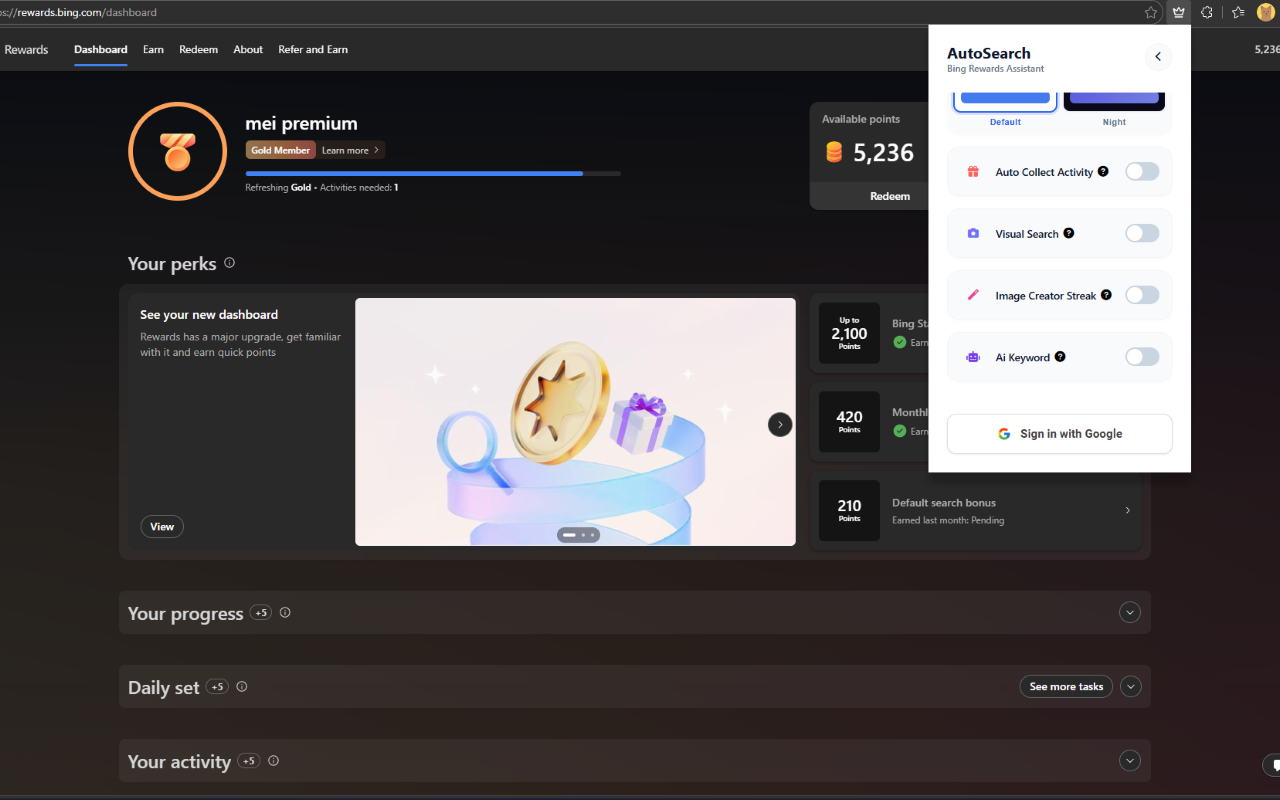Click the +5 badge next to Your activity

tap(249, 760)
